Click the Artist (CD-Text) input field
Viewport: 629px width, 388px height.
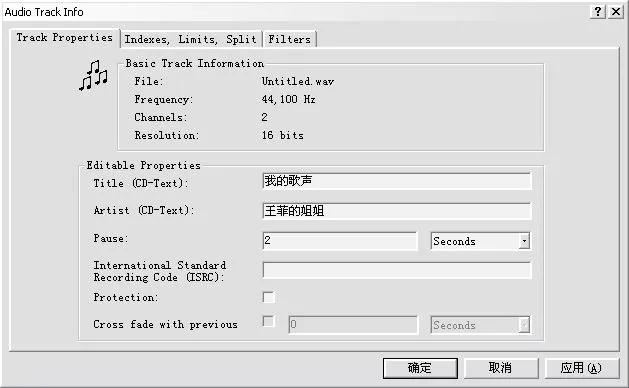click(x=397, y=211)
